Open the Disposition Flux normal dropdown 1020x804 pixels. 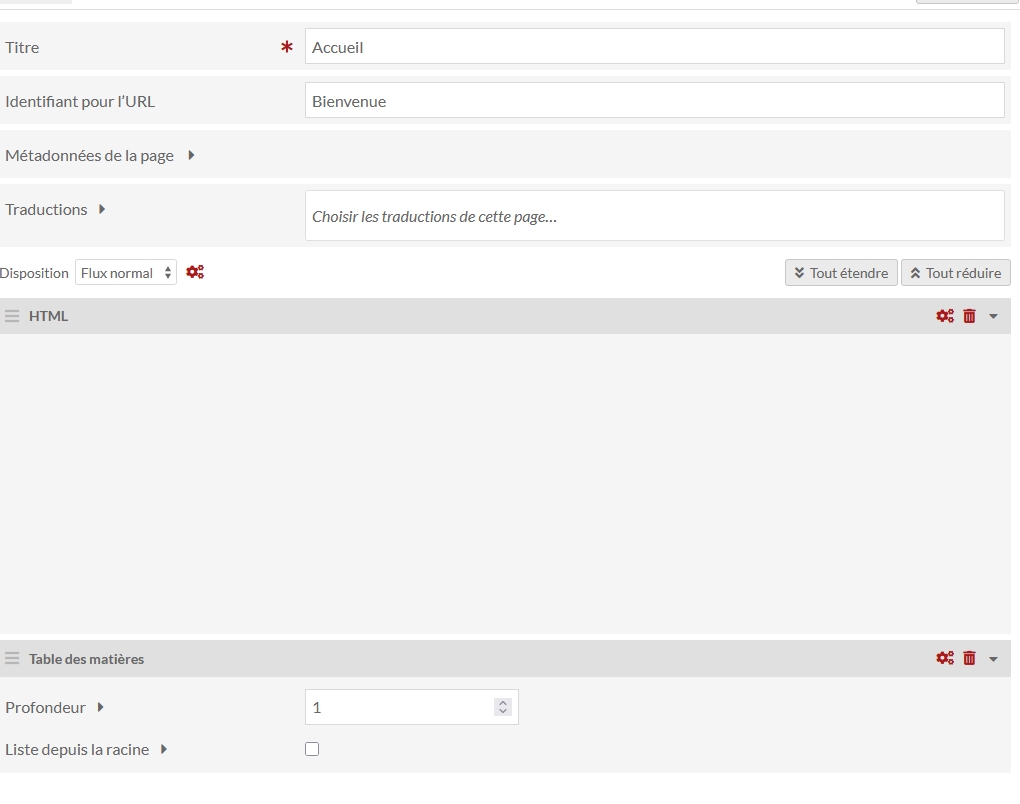[126, 273]
